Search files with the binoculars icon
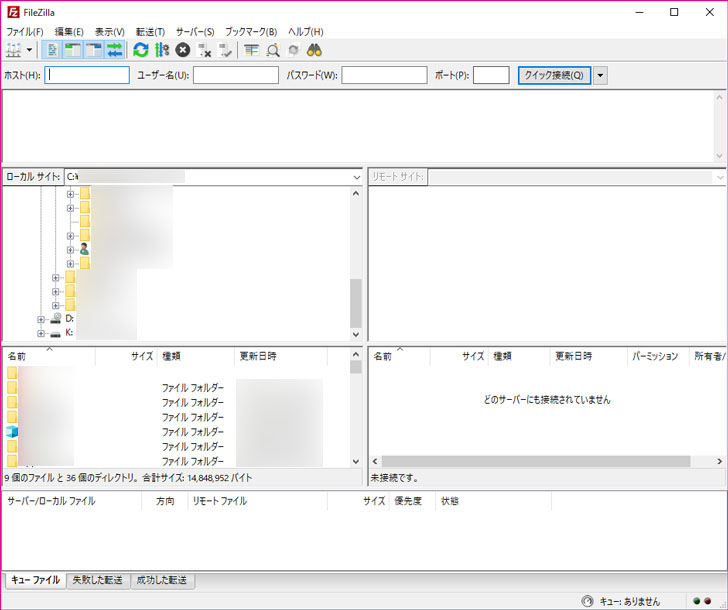This screenshot has height=610, width=728. click(314, 50)
